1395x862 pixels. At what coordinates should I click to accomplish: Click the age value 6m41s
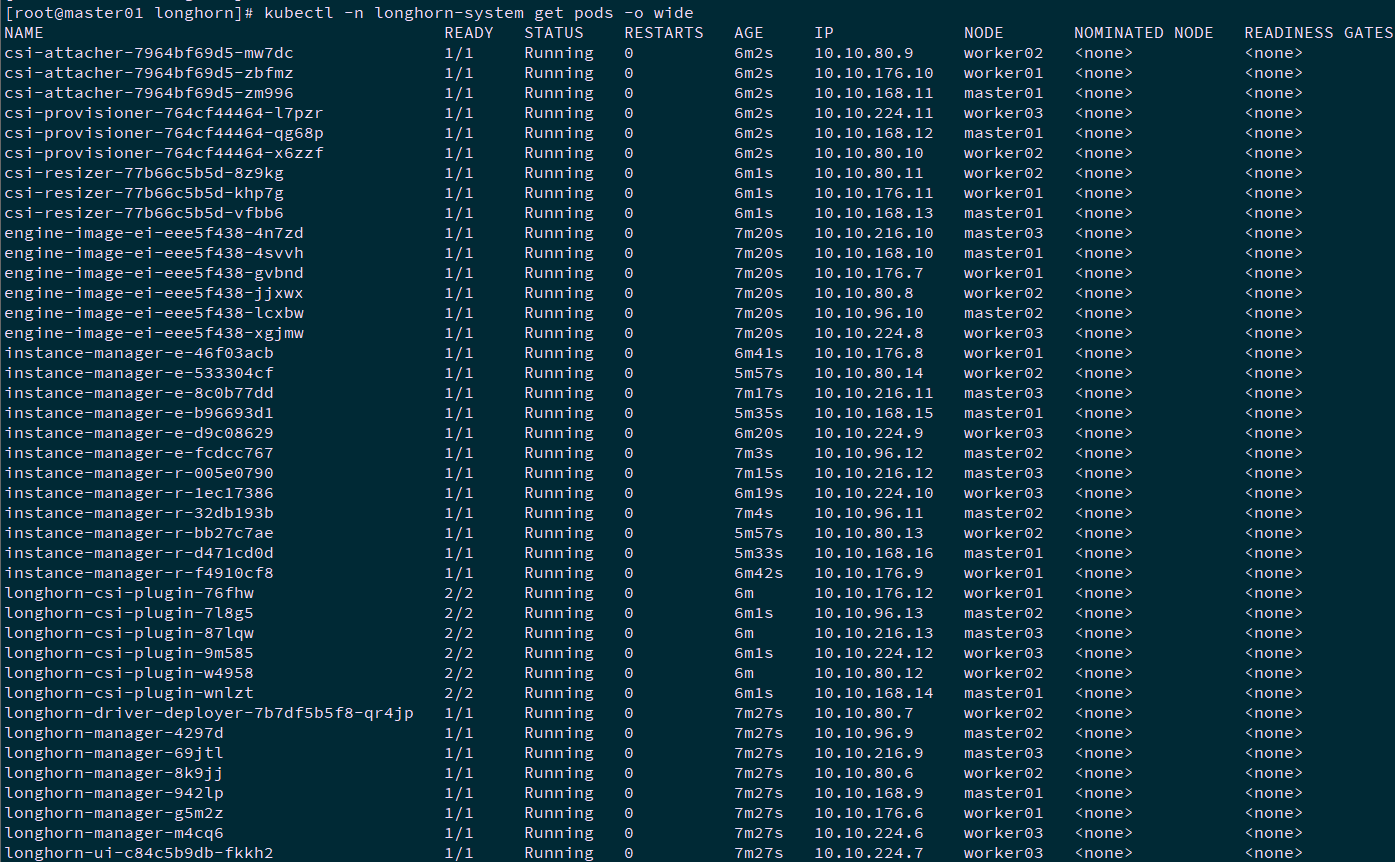(x=759, y=353)
